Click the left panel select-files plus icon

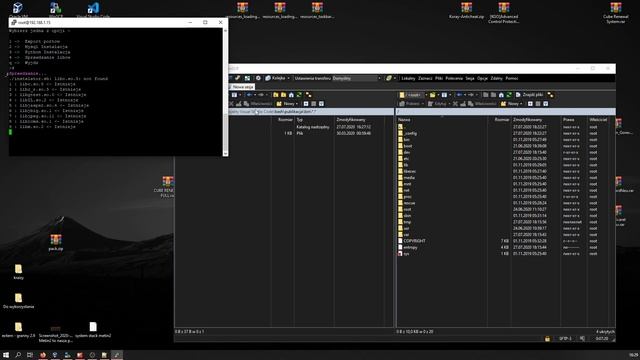306,104
